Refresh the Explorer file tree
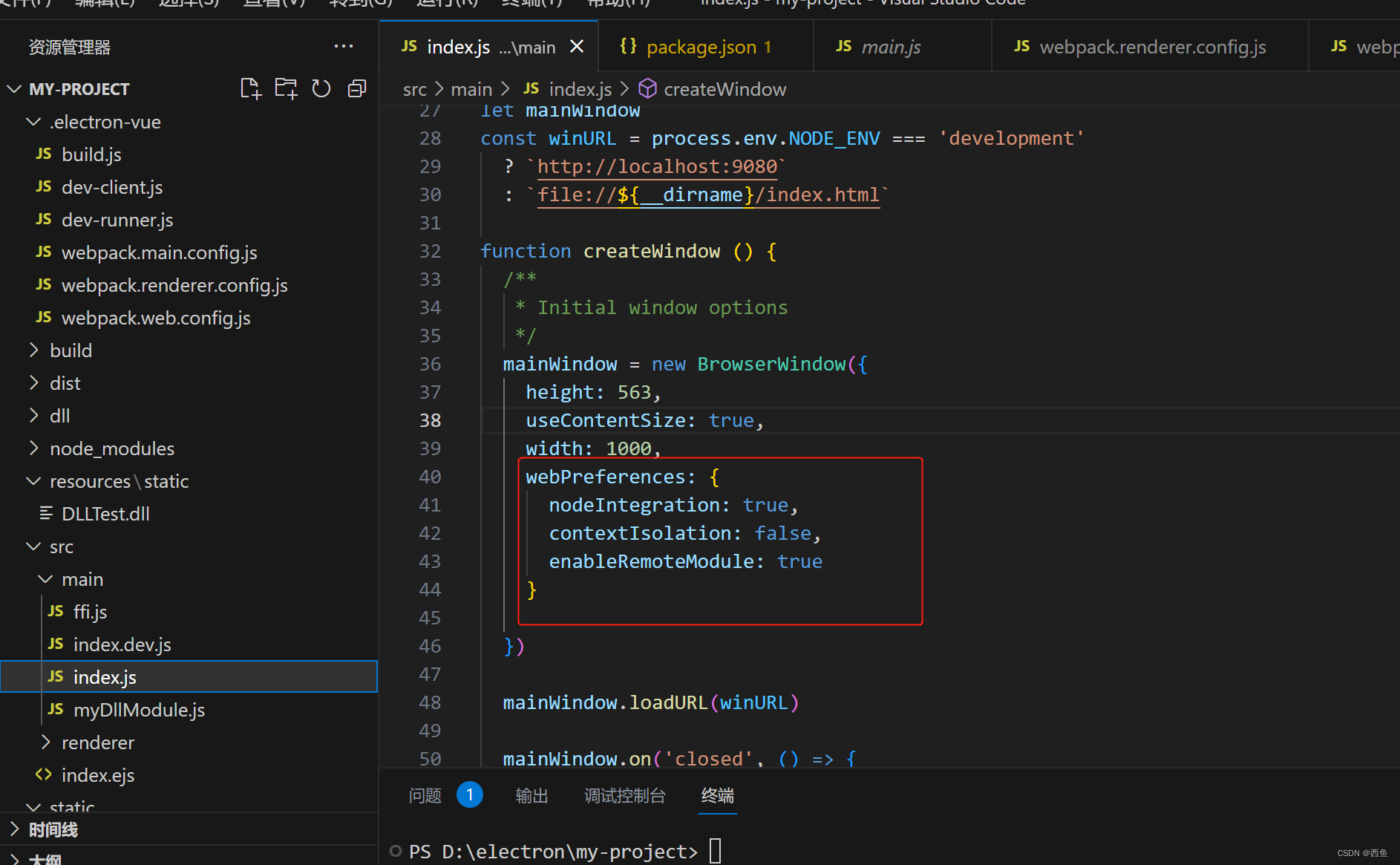Viewport: 1400px width, 865px height. [x=321, y=88]
